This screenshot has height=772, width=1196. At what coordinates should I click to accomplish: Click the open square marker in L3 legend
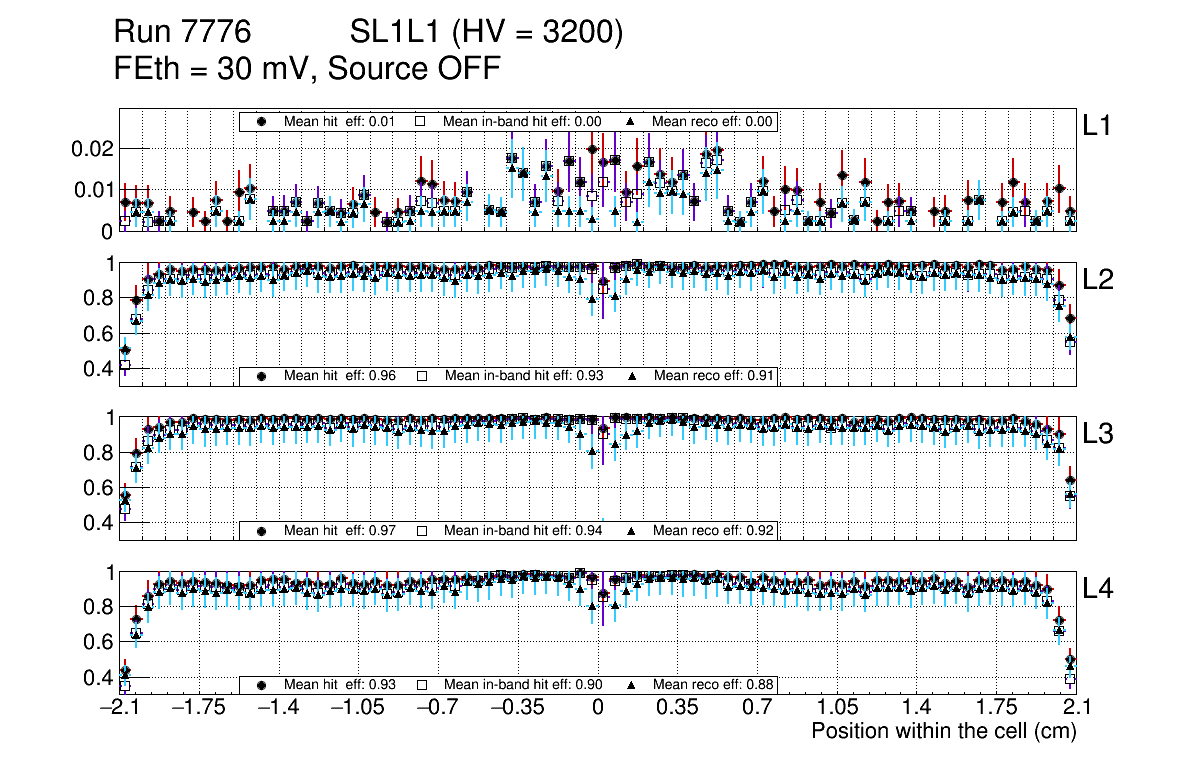pos(421,530)
